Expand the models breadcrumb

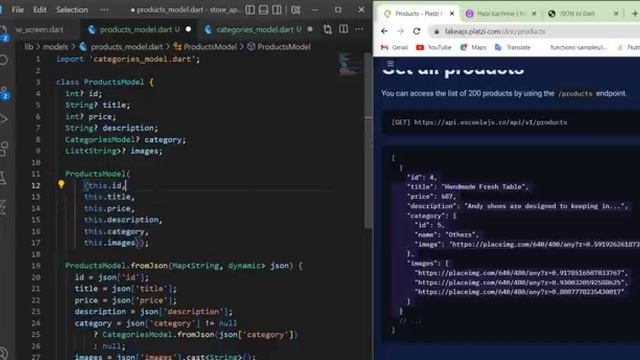55,47
